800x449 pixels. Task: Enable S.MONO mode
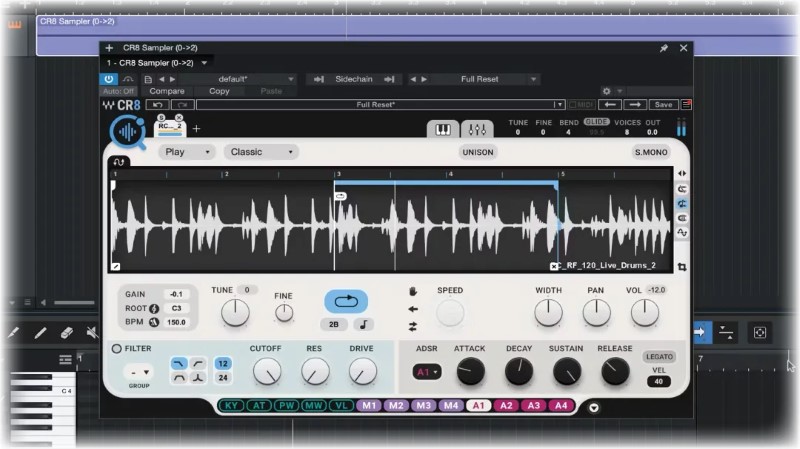click(x=651, y=152)
